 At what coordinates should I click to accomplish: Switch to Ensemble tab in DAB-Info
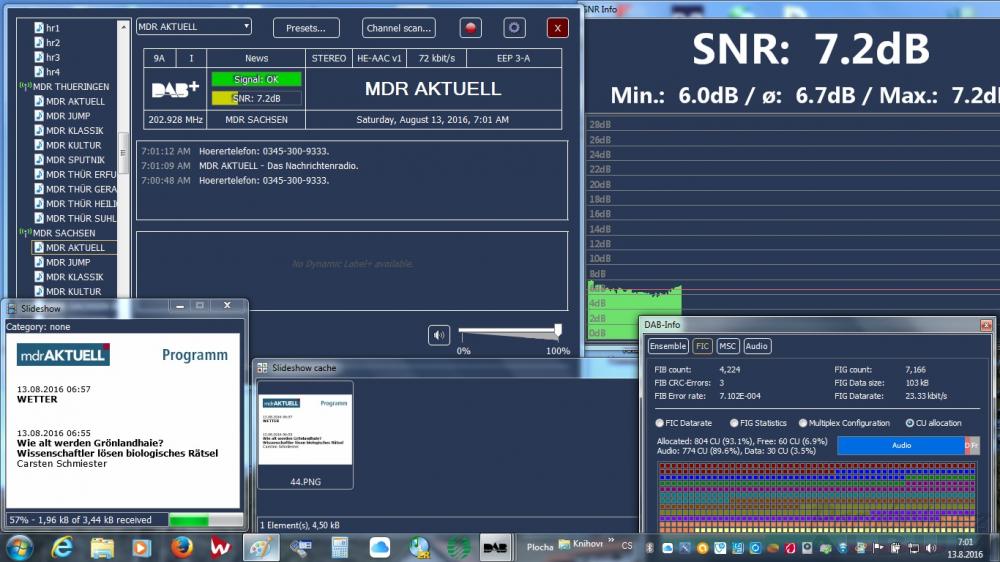coord(668,346)
